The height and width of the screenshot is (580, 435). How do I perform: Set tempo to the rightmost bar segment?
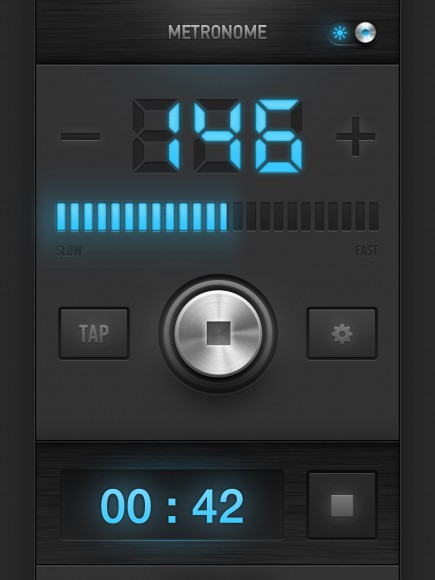pyautogui.click(x=374, y=217)
